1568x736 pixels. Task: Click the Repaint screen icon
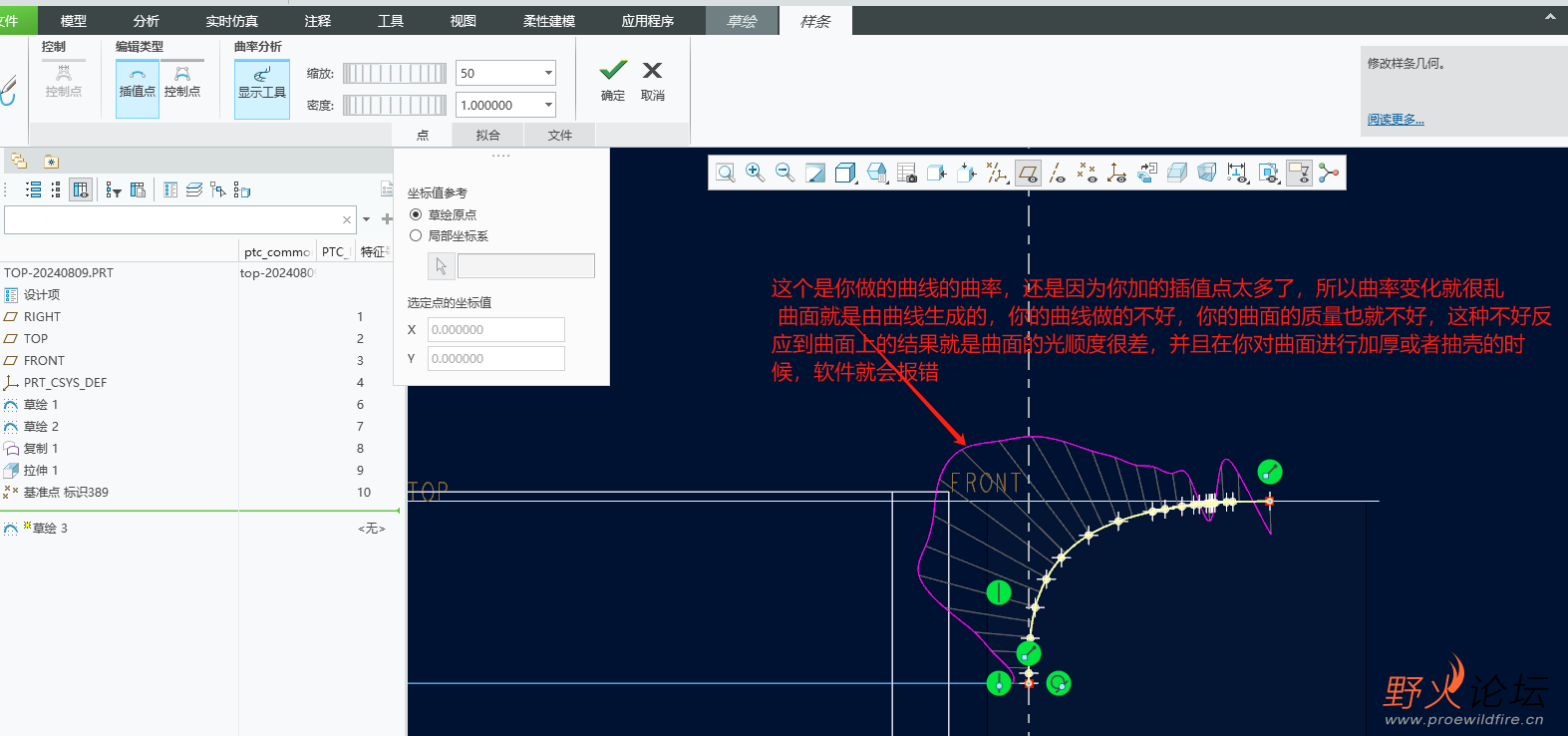[x=815, y=173]
